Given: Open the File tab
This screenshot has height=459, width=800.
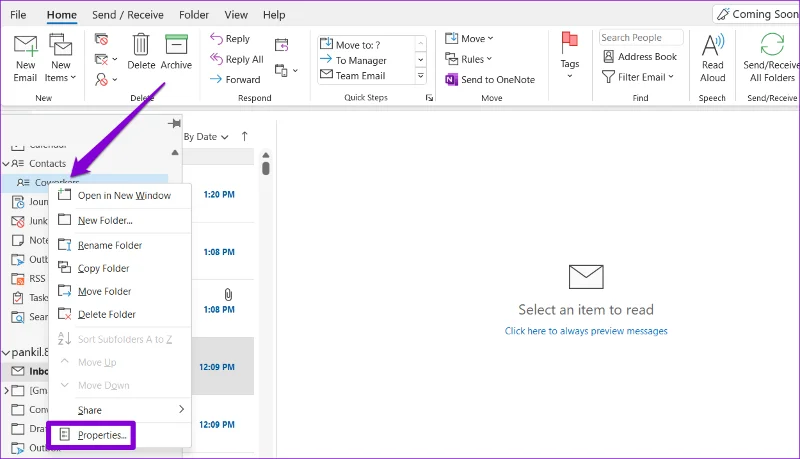Looking at the screenshot, I should [x=18, y=15].
